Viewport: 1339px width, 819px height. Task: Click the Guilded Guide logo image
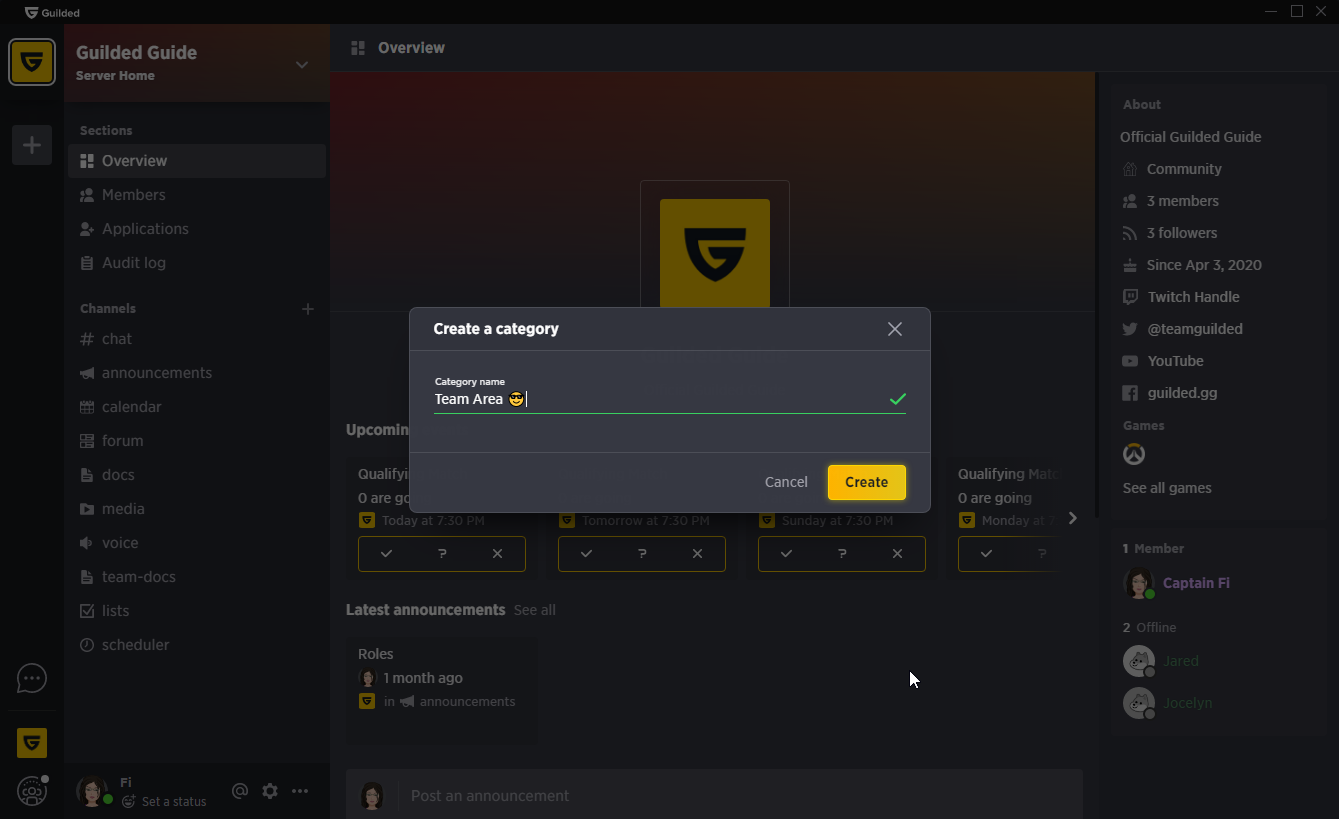tap(715, 253)
